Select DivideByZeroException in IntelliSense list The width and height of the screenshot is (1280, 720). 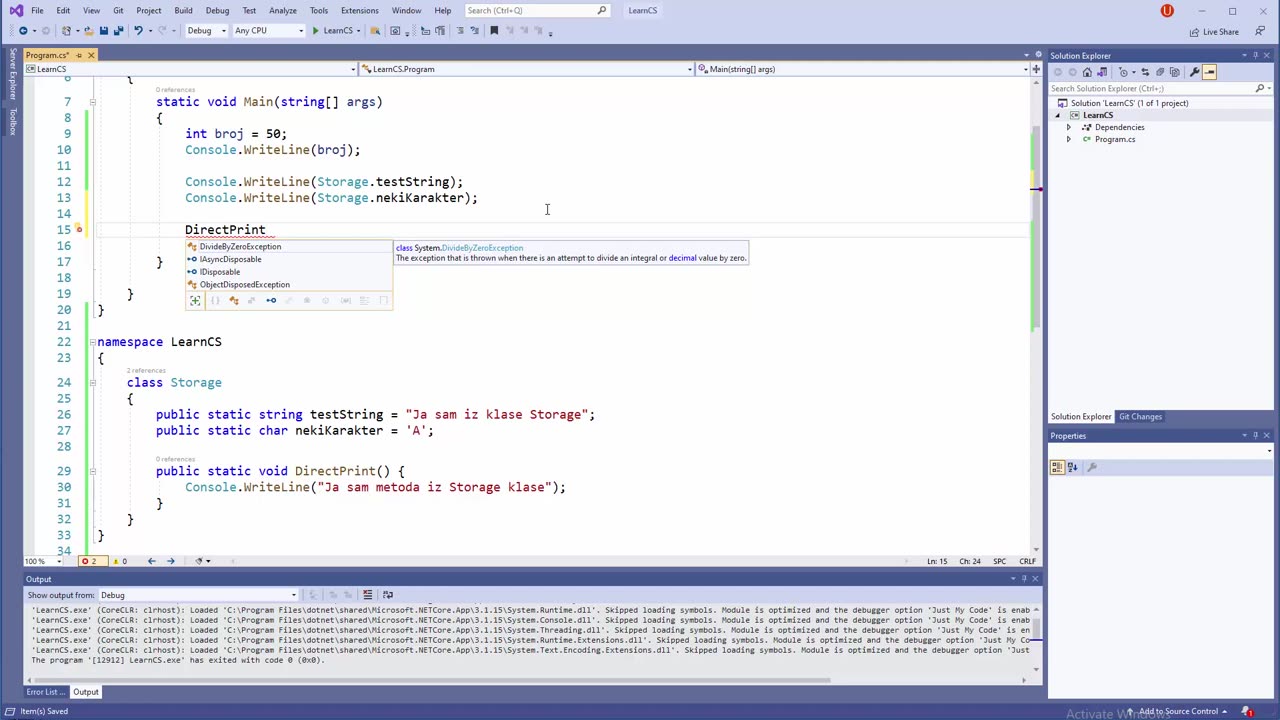click(x=289, y=247)
